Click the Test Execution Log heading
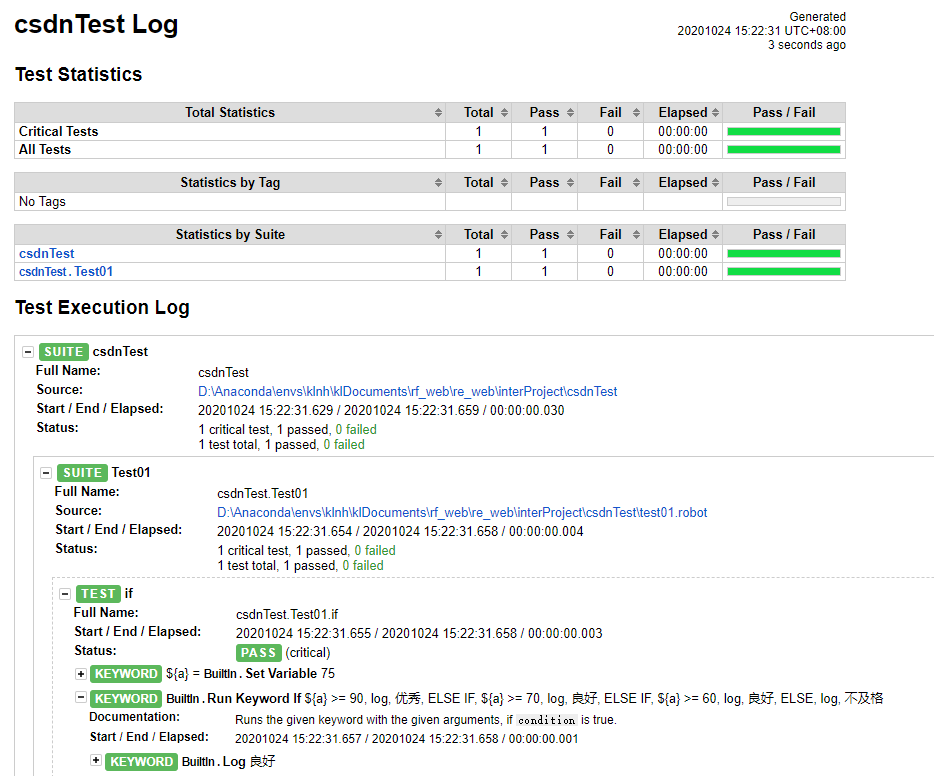 click(x=102, y=307)
